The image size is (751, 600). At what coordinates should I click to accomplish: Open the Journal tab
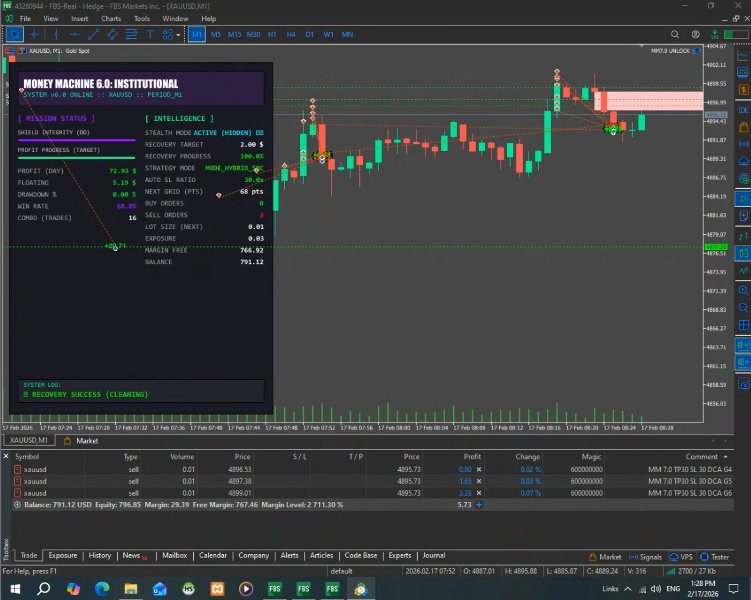tap(434, 555)
